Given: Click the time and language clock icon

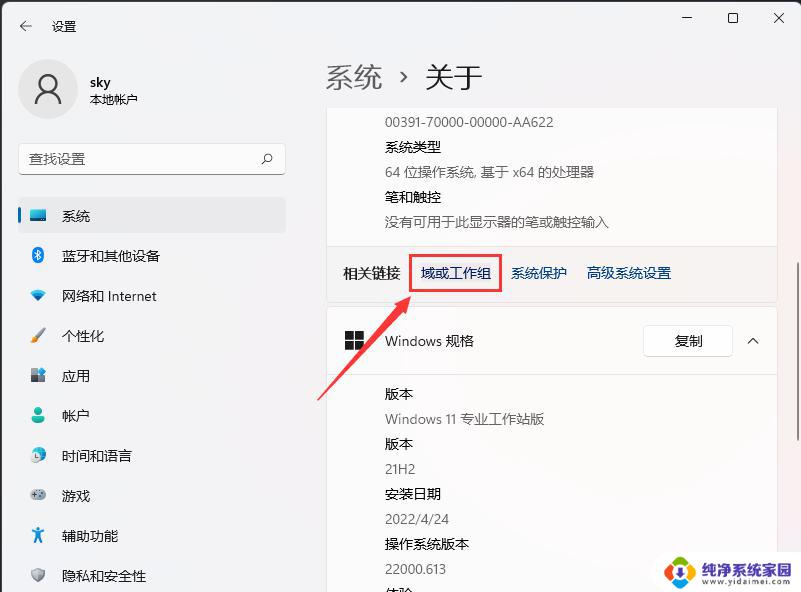Looking at the screenshot, I should [38, 455].
